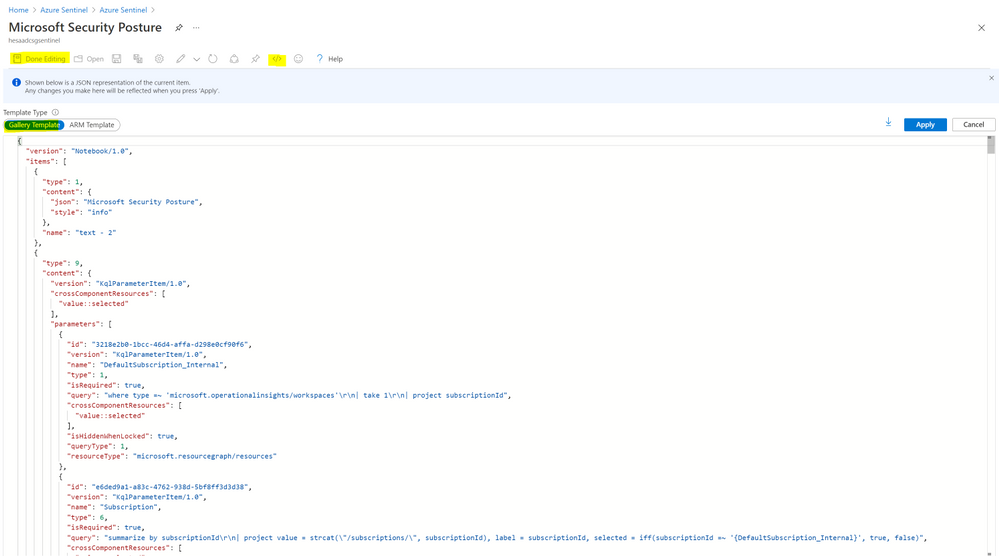Click the Save As icon in the toolbar
The image size is (999, 556).
[138, 59]
